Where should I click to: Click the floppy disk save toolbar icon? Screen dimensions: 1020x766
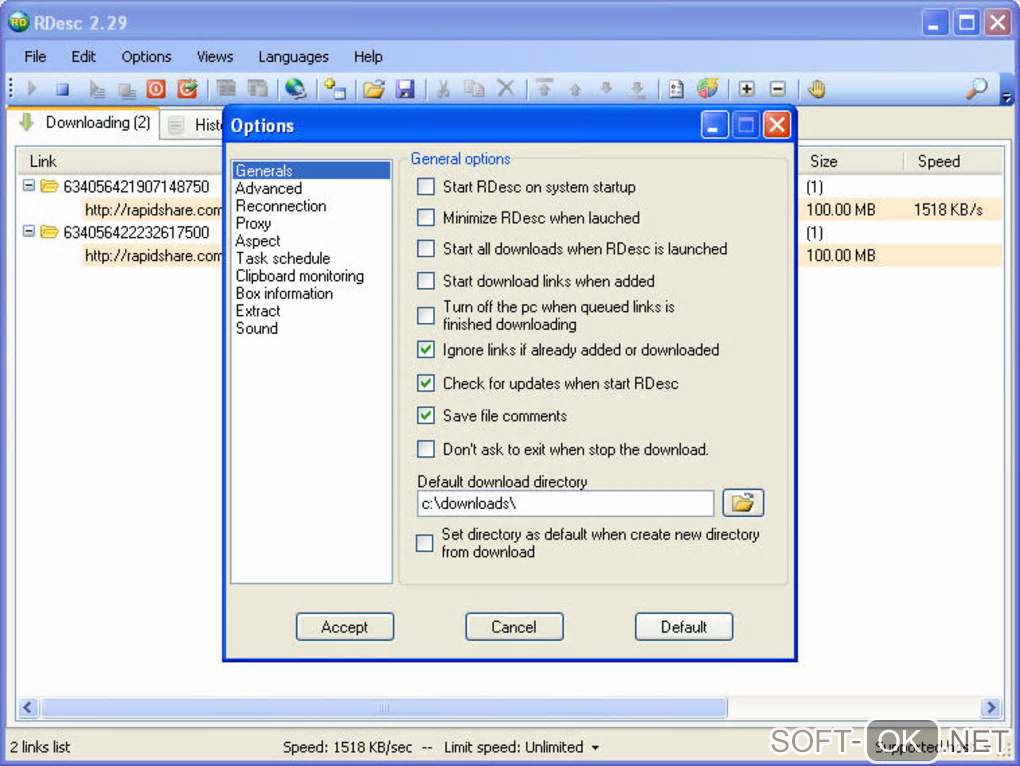405,88
